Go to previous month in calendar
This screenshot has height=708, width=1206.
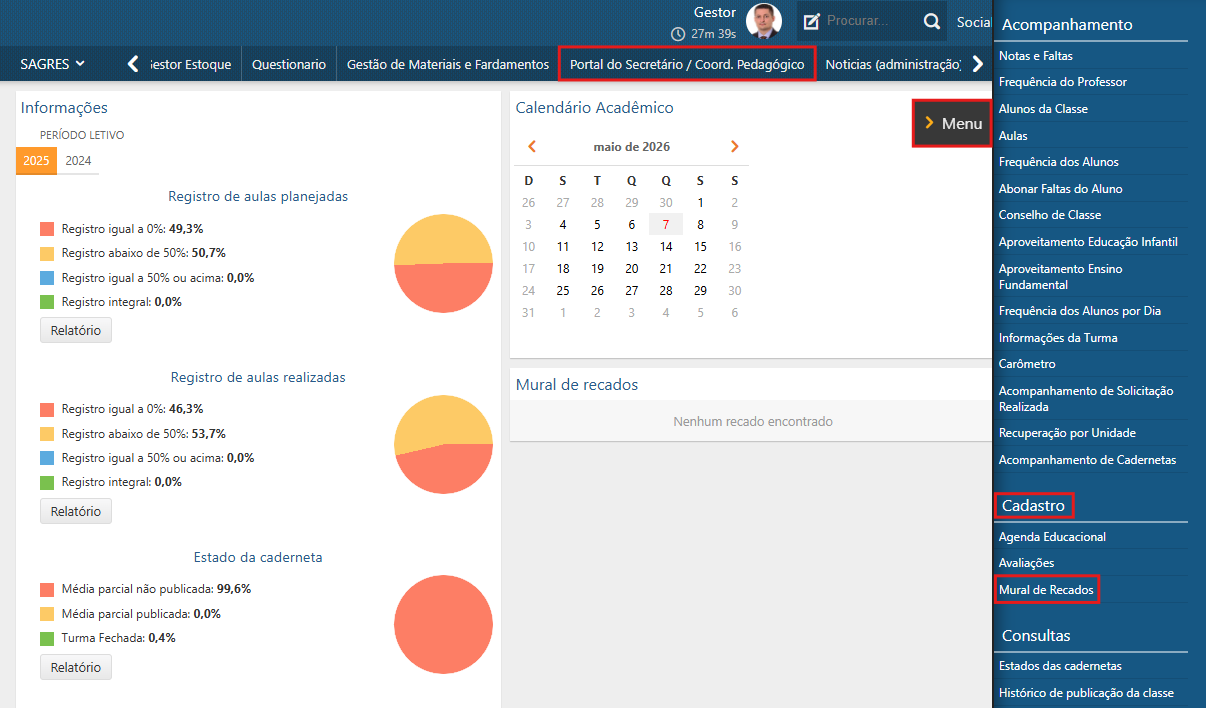tap(532, 147)
